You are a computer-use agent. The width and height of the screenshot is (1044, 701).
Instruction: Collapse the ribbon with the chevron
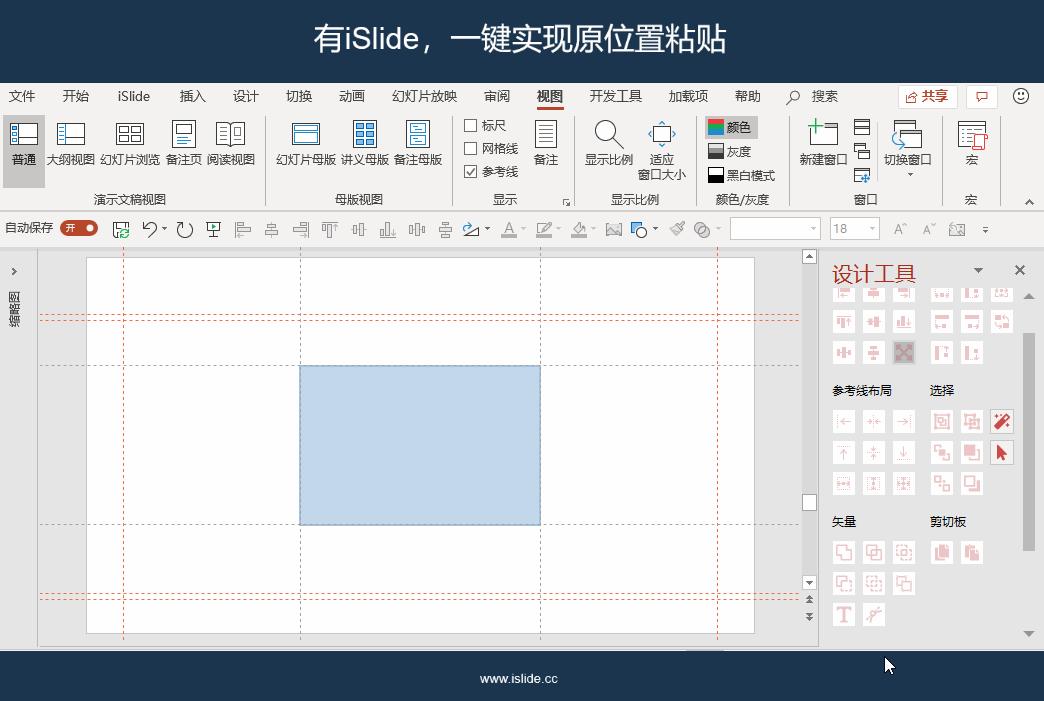1029,202
